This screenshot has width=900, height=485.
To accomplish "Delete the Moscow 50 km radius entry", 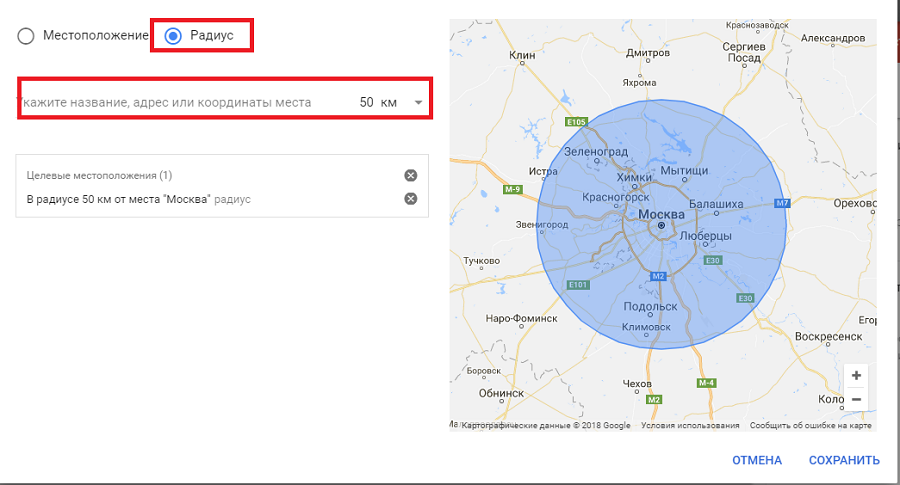I will click(410, 198).
